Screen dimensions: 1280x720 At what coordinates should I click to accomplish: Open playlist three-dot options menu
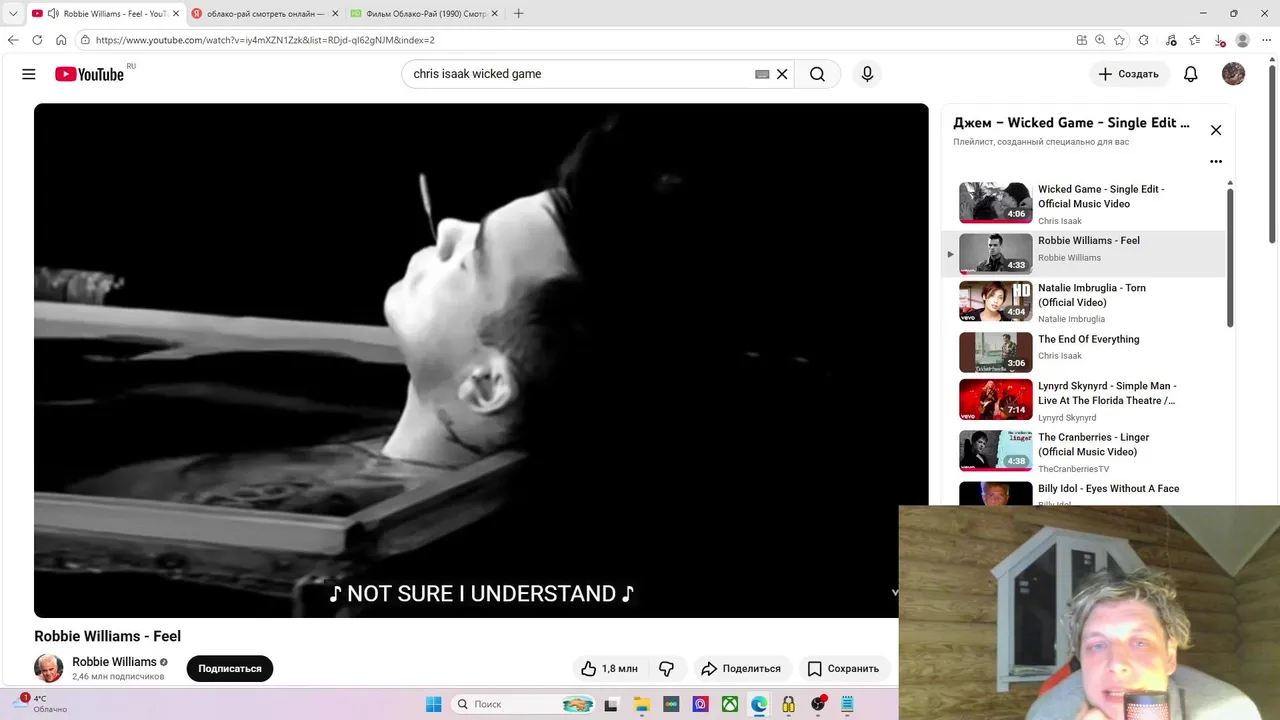[x=1216, y=161]
